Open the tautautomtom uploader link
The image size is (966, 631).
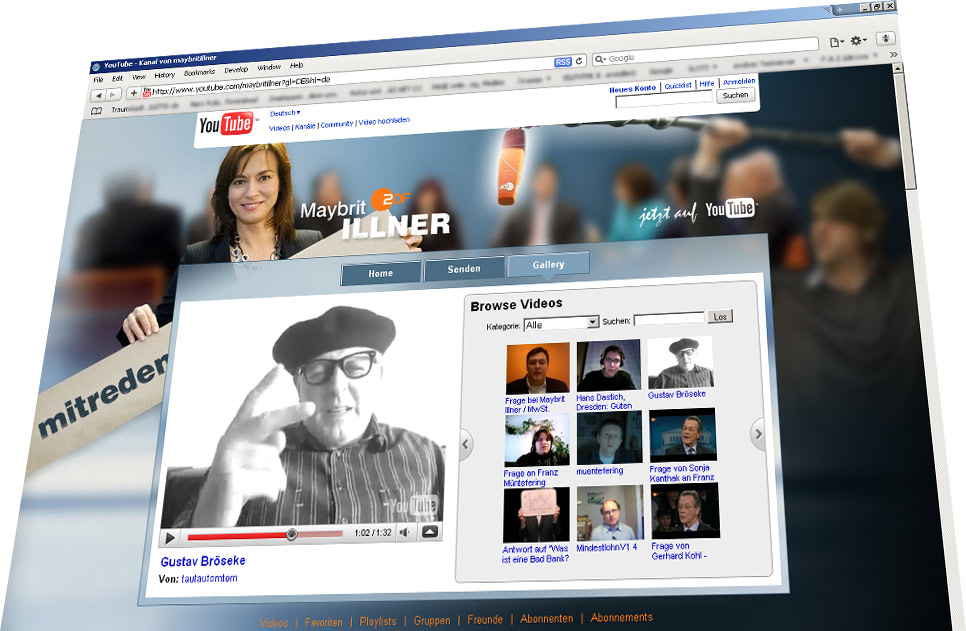click(209, 579)
